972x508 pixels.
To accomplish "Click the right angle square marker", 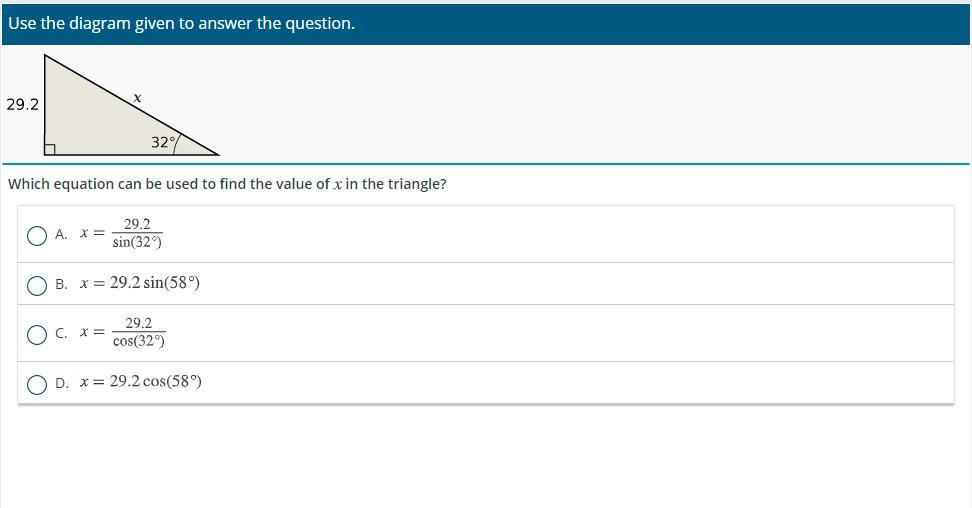I will (50, 149).
